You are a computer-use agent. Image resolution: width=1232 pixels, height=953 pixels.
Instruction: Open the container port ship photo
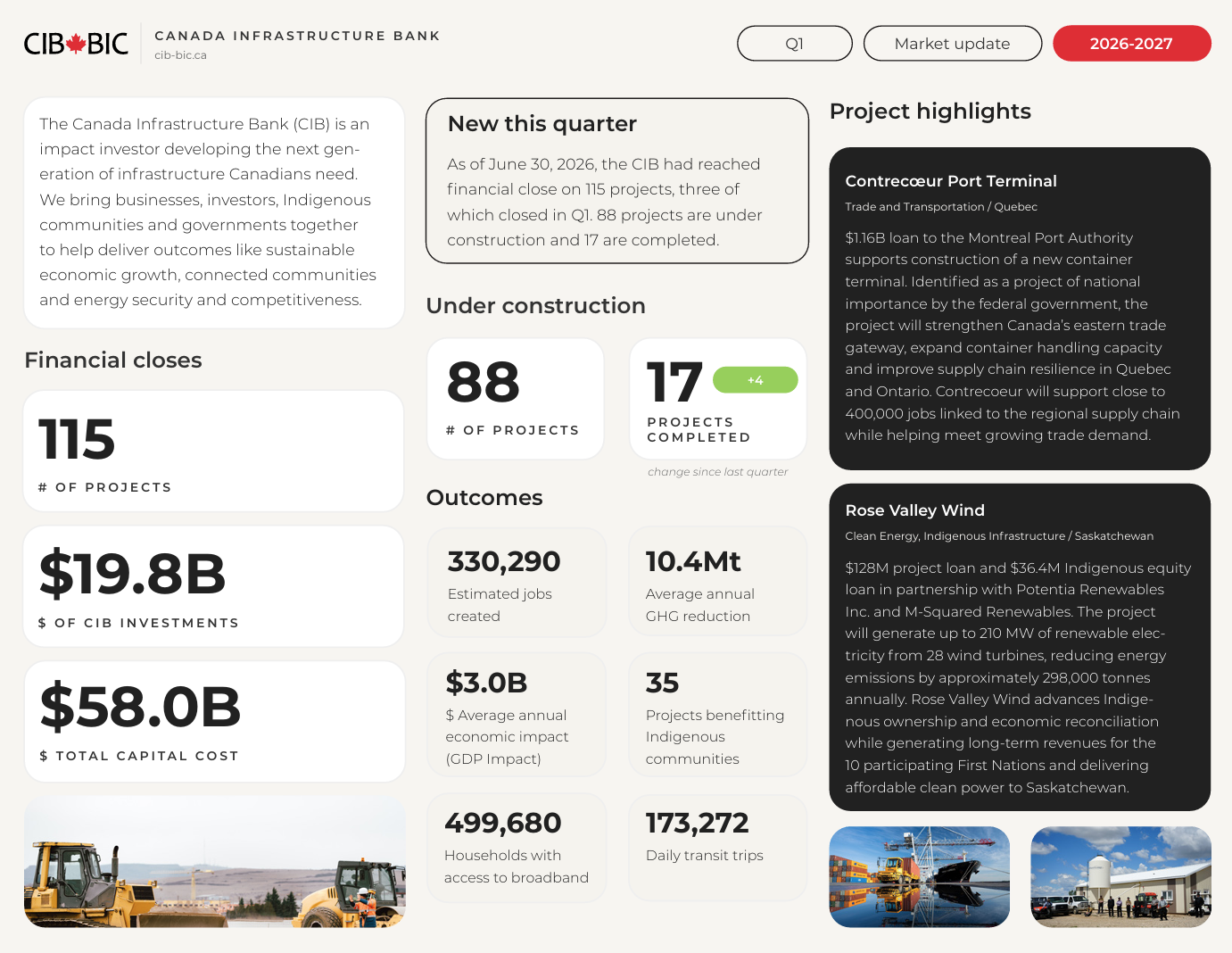(920, 877)
